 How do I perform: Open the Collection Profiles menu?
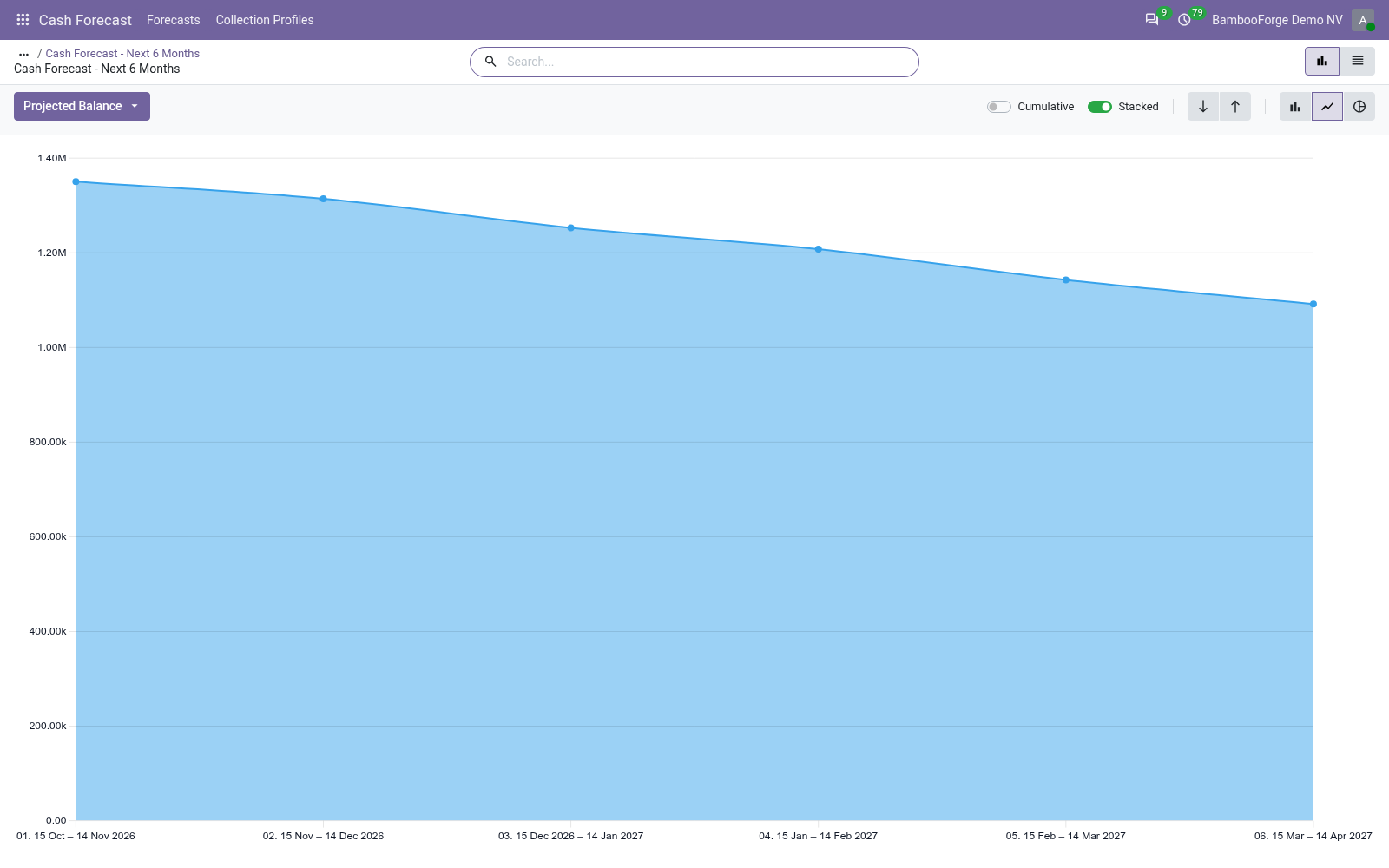tap(265, 20)
